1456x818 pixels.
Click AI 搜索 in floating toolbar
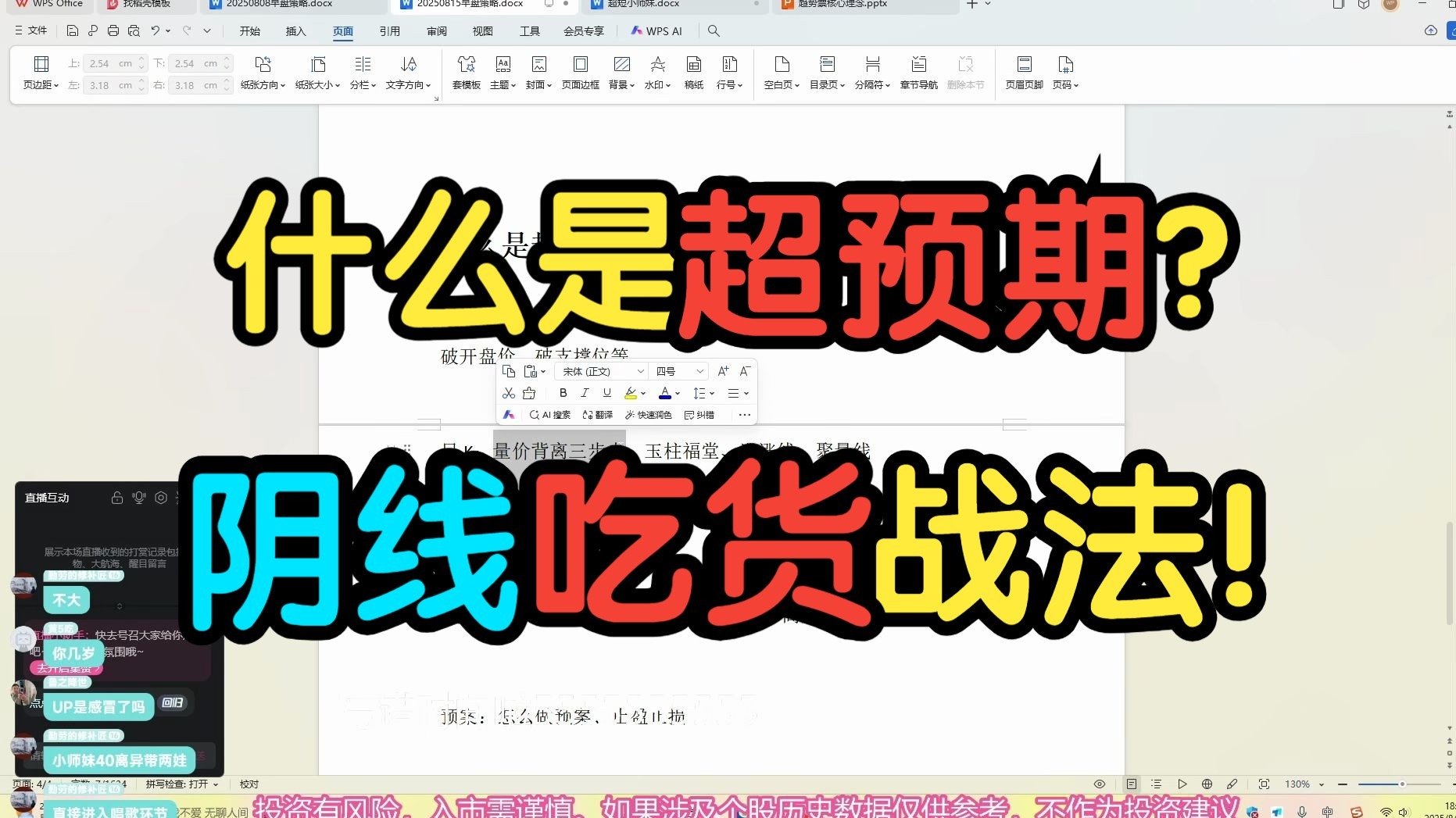[550, 415]
